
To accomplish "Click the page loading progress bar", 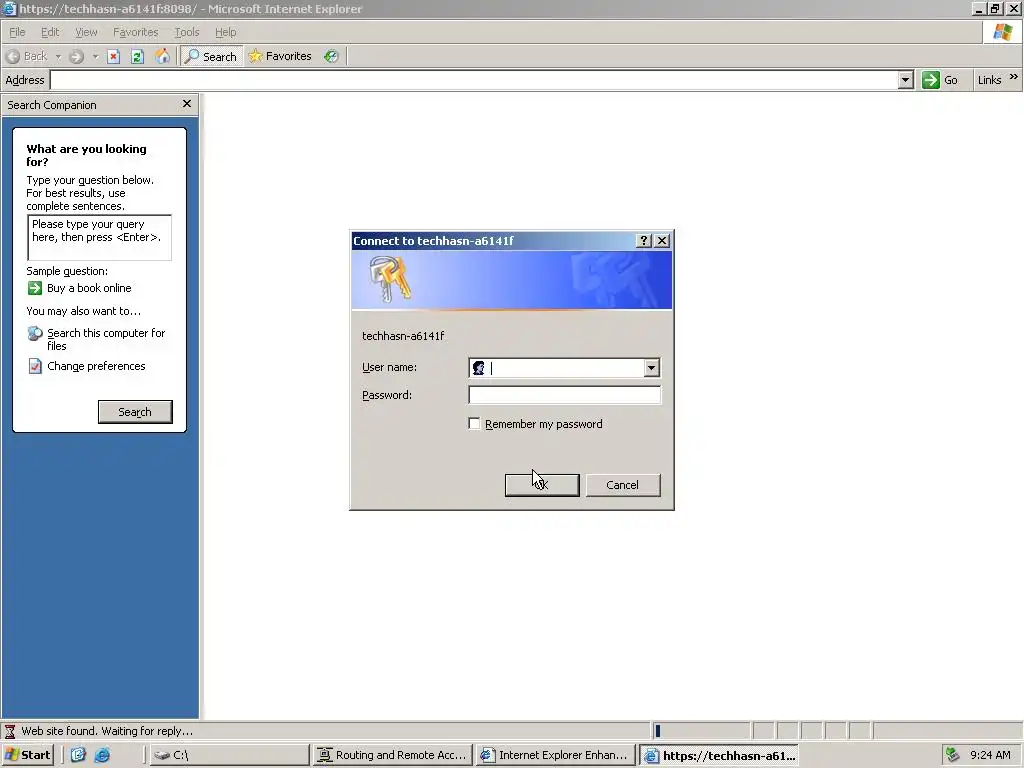I will pyautogui.click(x=701, y=731).
